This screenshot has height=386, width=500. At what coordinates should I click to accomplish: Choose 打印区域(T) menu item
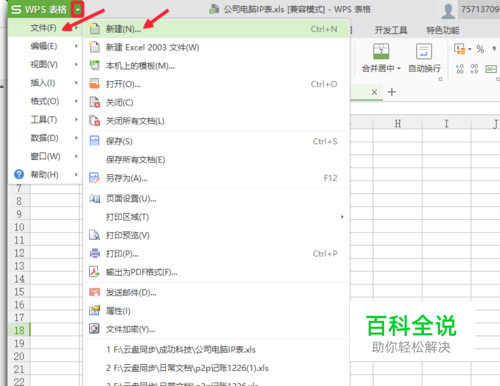pyautogui.click(x=127, y=217)
